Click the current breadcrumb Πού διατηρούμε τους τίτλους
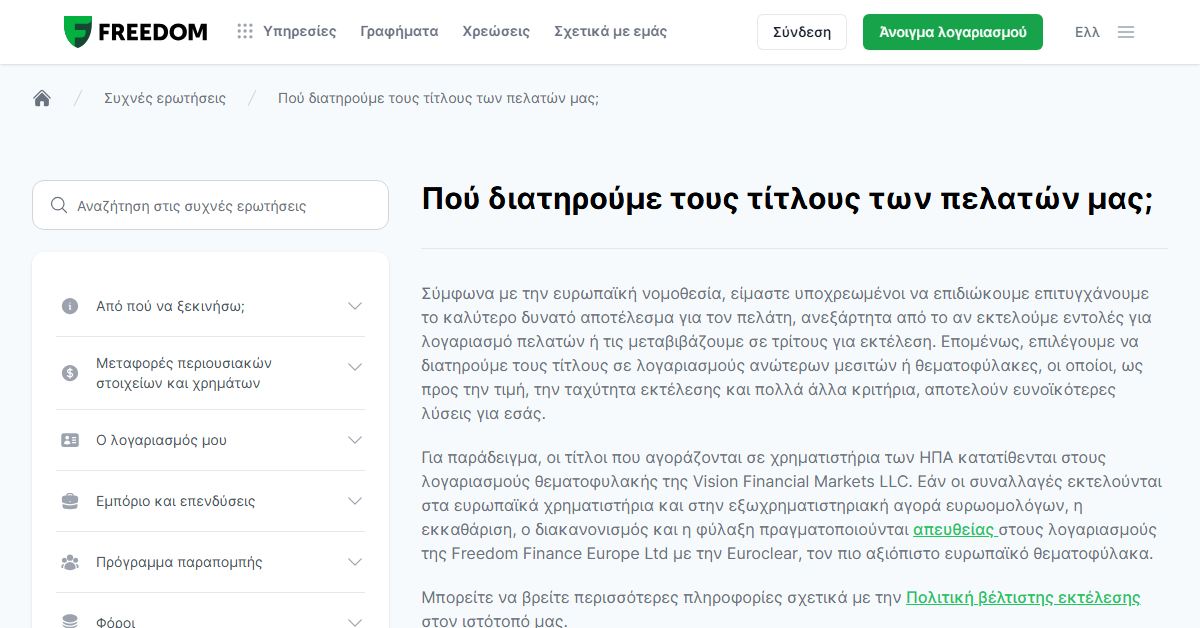This screenshot has height=628, width=1200. [438, 98]
